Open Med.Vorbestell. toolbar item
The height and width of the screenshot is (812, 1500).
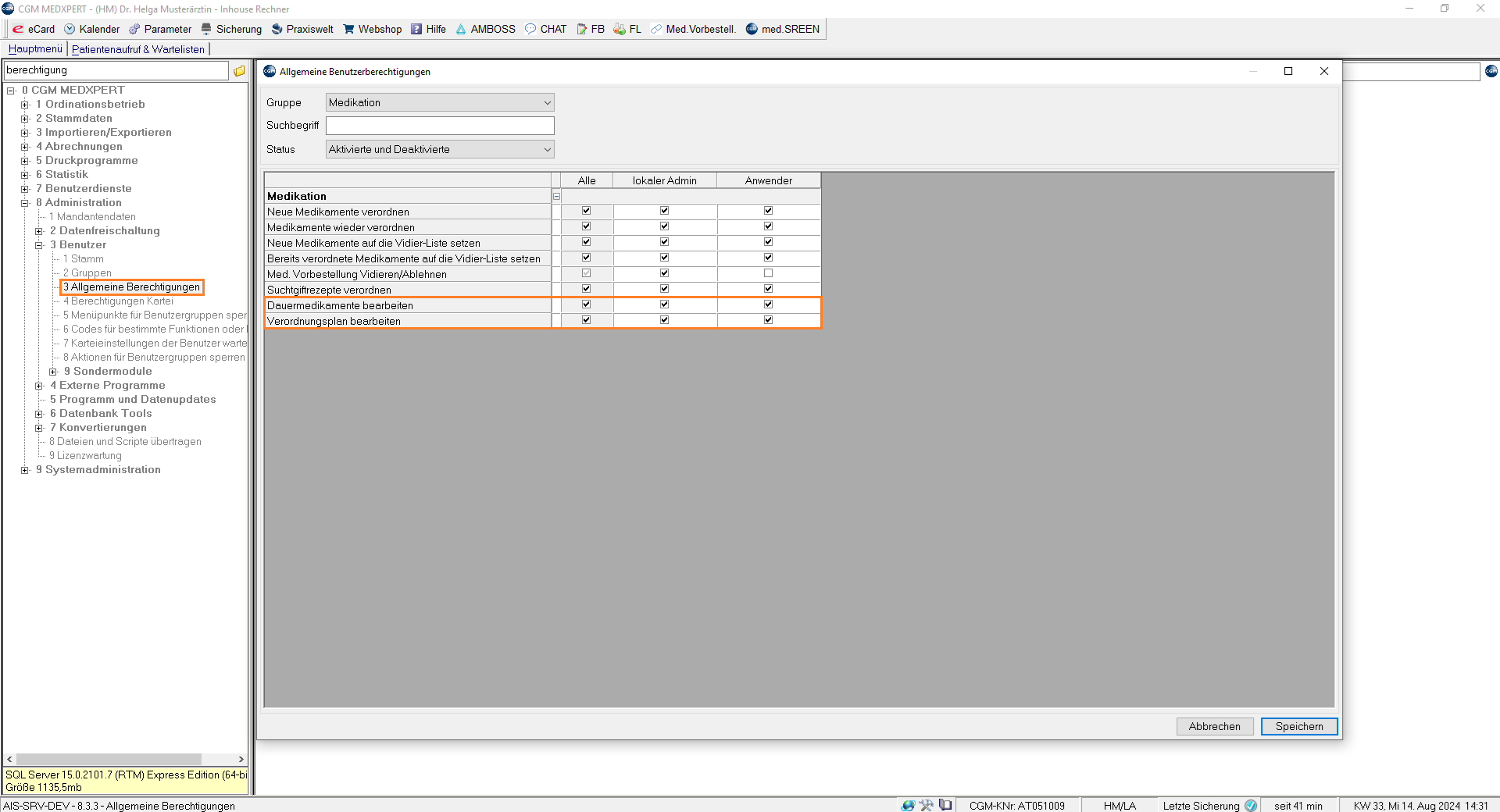[x=693, y=29]
